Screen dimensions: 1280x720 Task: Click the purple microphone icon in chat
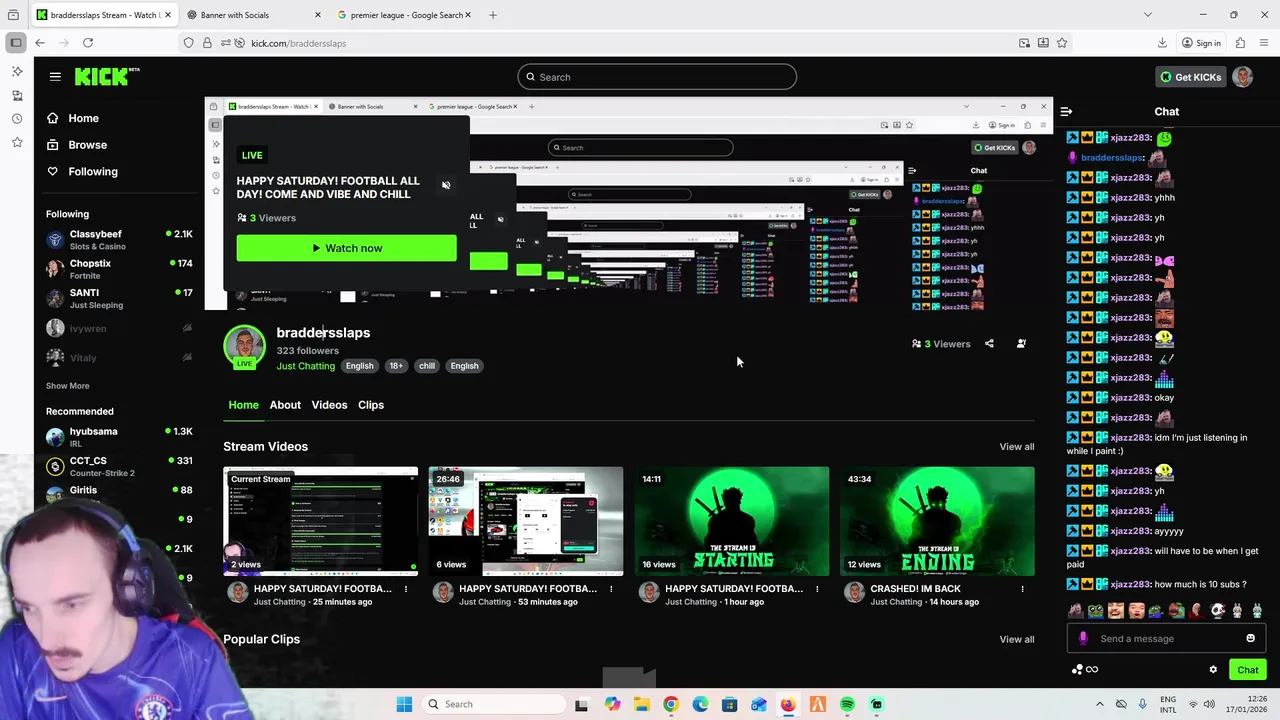(1082, 638)
